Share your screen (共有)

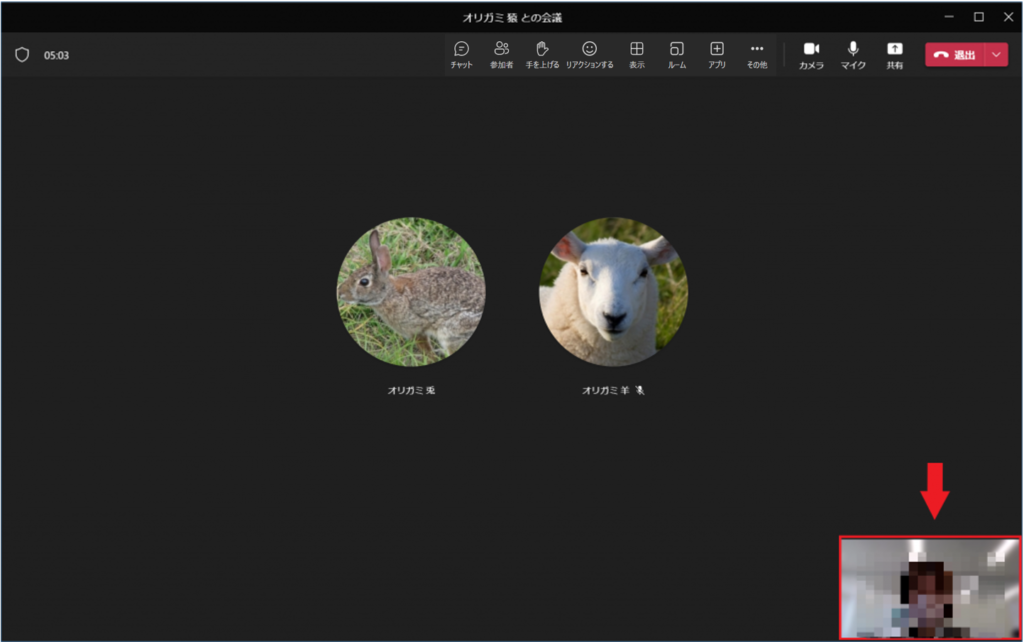point(894,54)
